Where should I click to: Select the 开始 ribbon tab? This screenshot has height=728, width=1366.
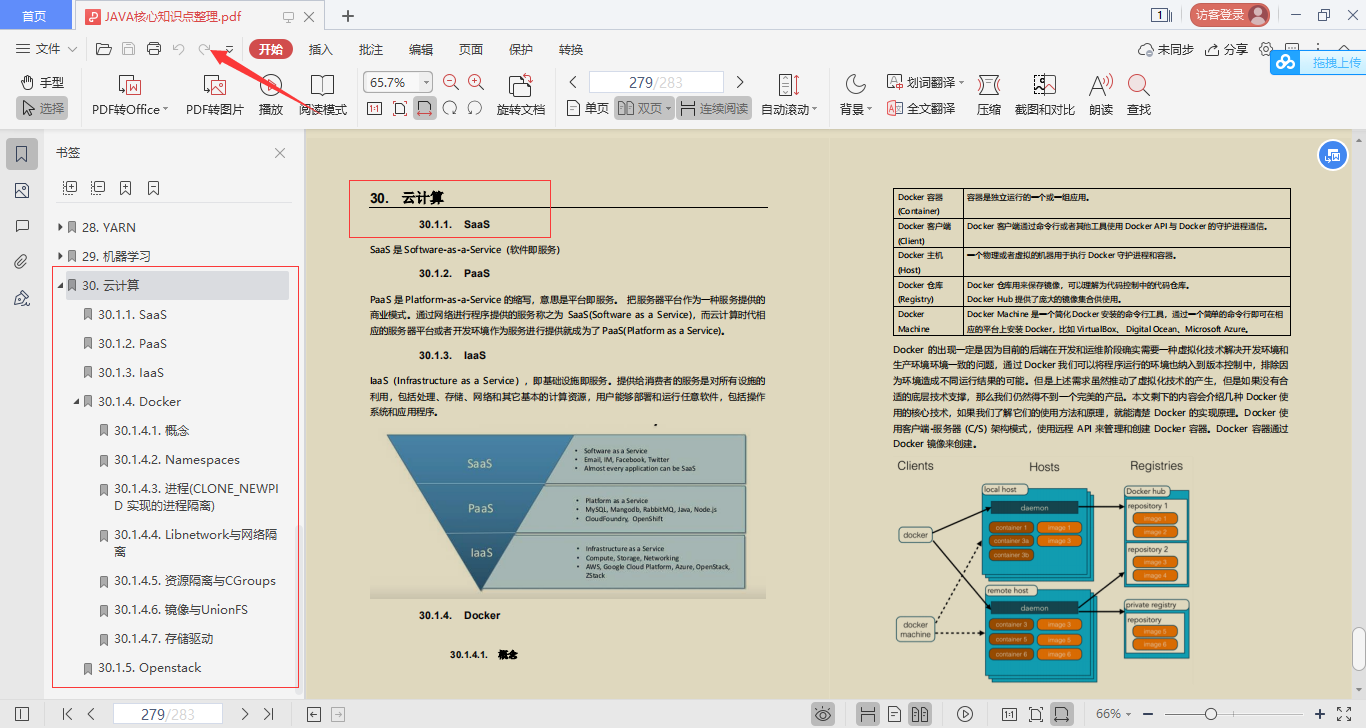tap(270, 49)
